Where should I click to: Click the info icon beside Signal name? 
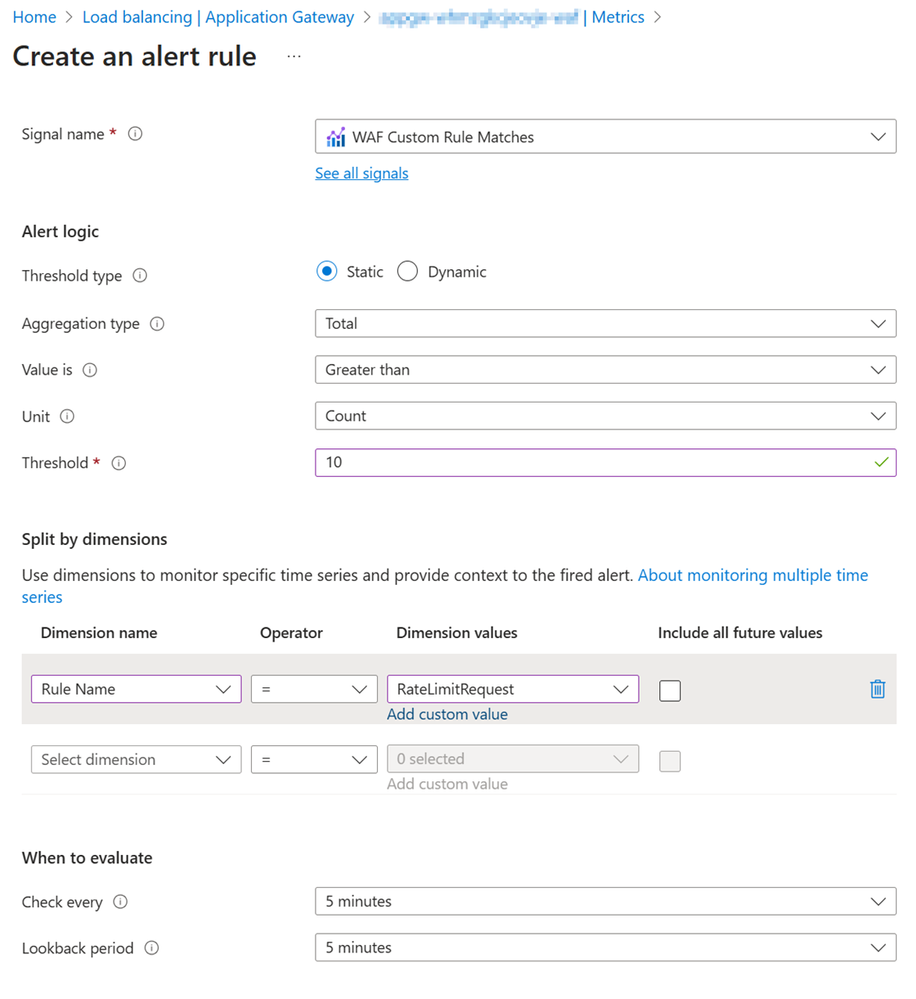click(135, 134)
